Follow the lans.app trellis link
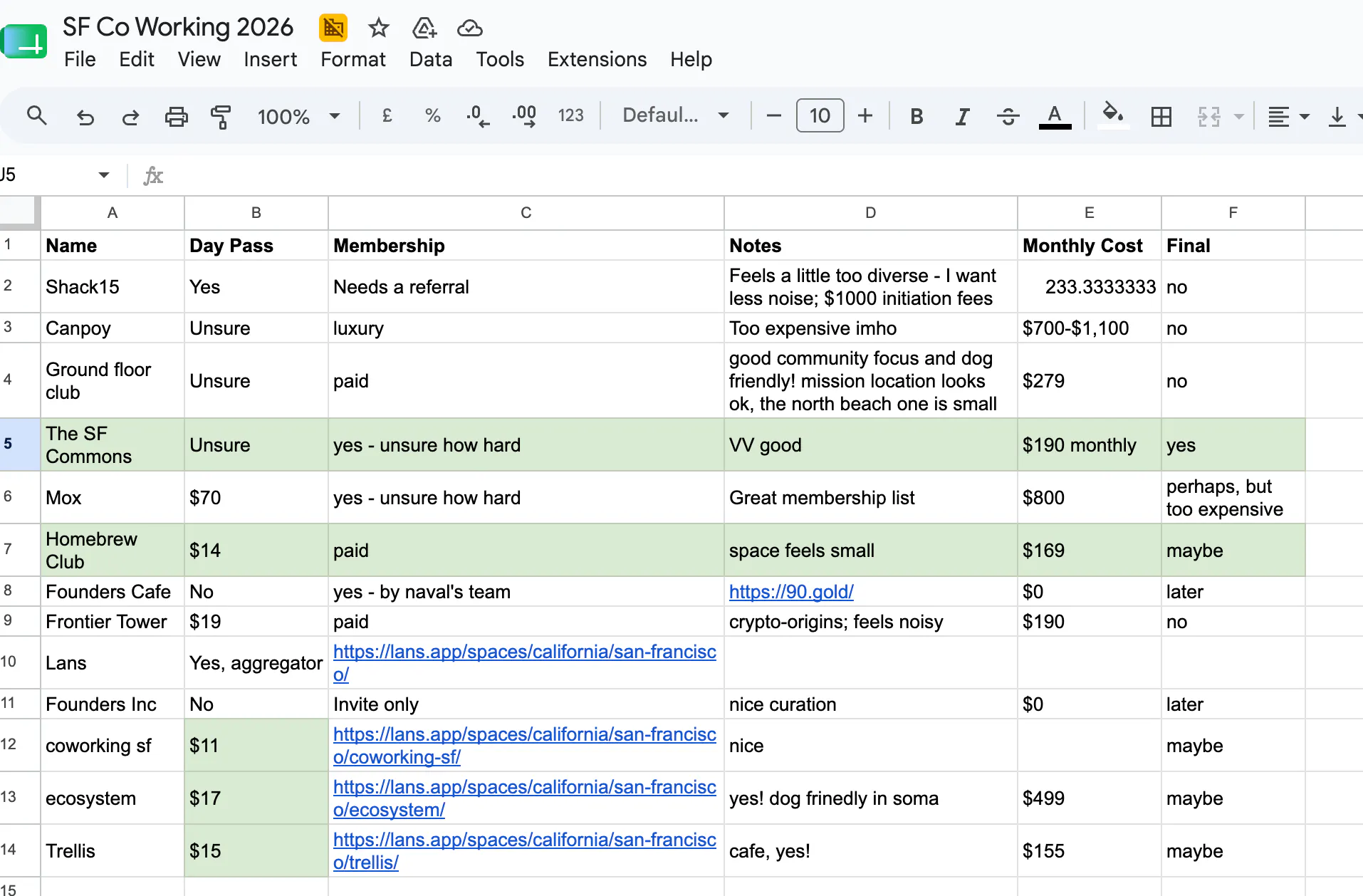 [x=525, y=851]
